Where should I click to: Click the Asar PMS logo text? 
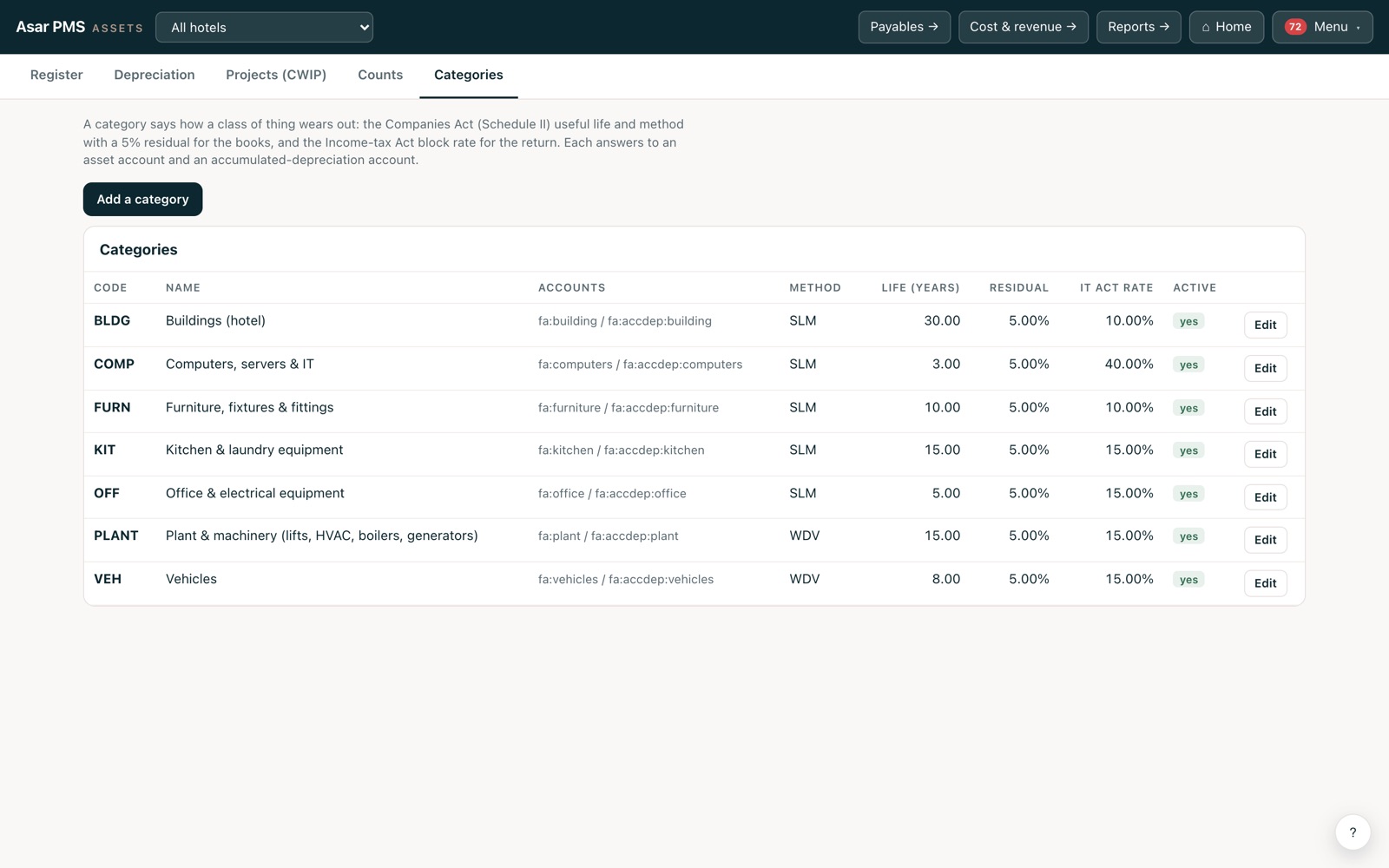pos(50,27)
